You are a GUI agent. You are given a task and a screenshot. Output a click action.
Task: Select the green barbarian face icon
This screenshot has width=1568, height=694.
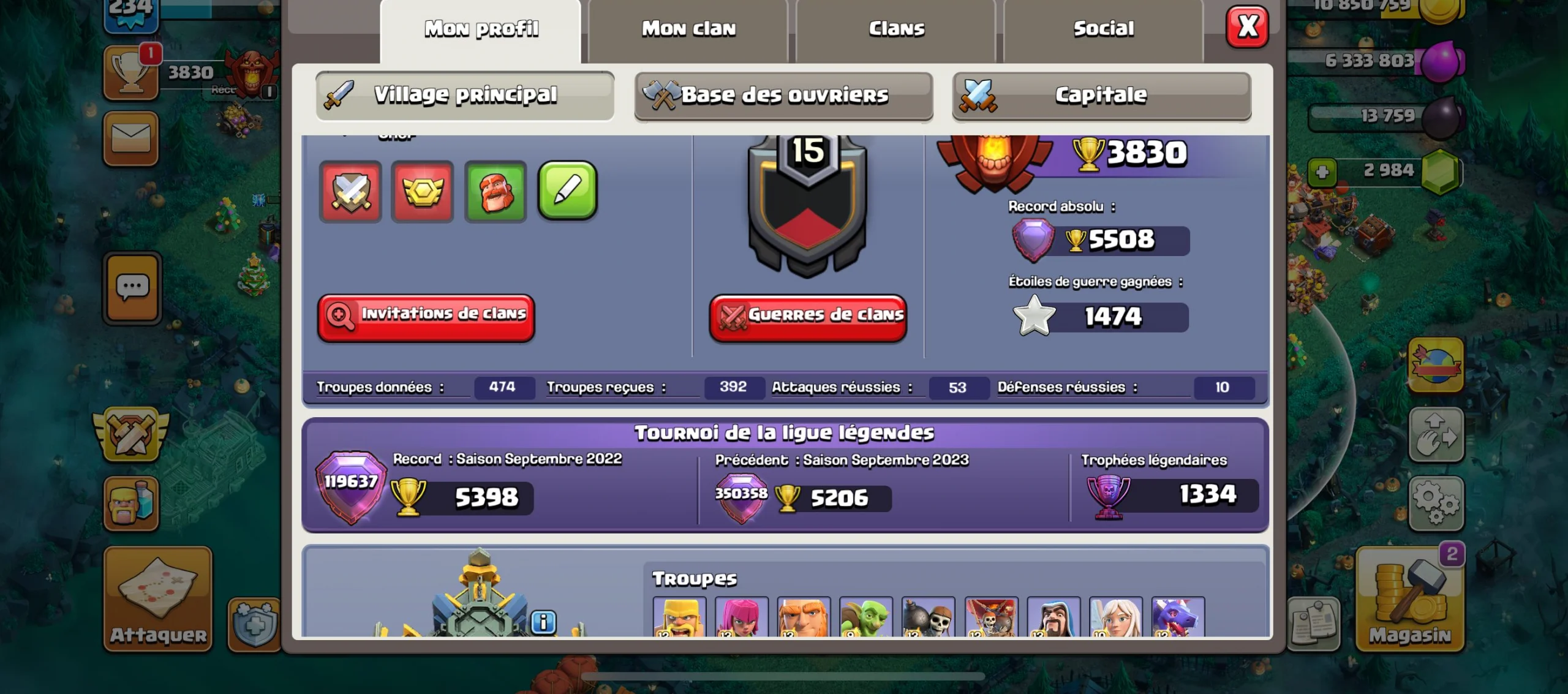[x=496, y=192]
